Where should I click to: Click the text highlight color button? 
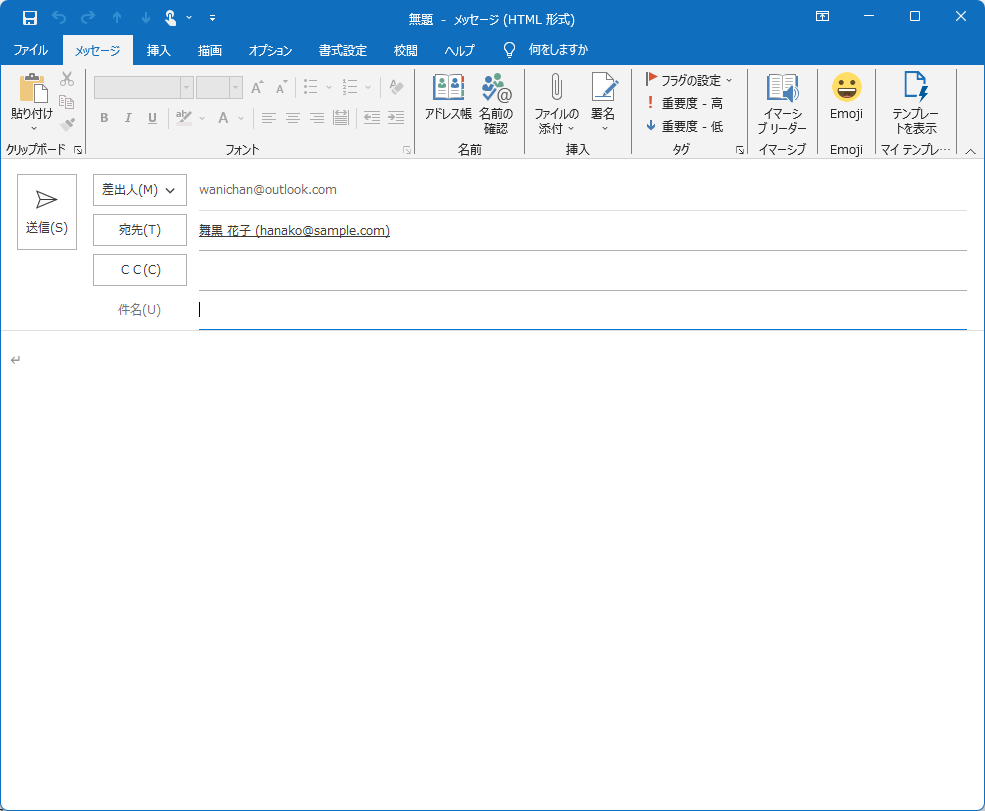[x=183, y=117]
